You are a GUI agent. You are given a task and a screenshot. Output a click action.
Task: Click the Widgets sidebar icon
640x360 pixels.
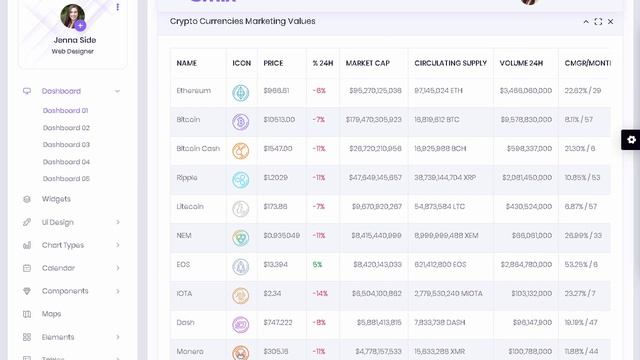click(27, 199)
